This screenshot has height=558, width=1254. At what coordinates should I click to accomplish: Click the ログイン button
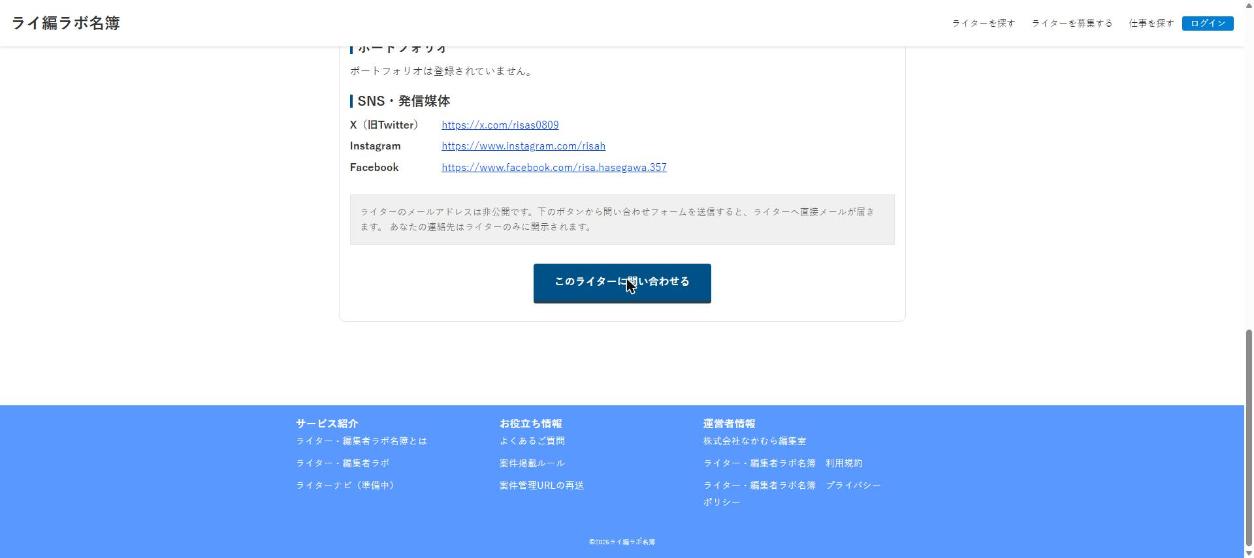1207,23
